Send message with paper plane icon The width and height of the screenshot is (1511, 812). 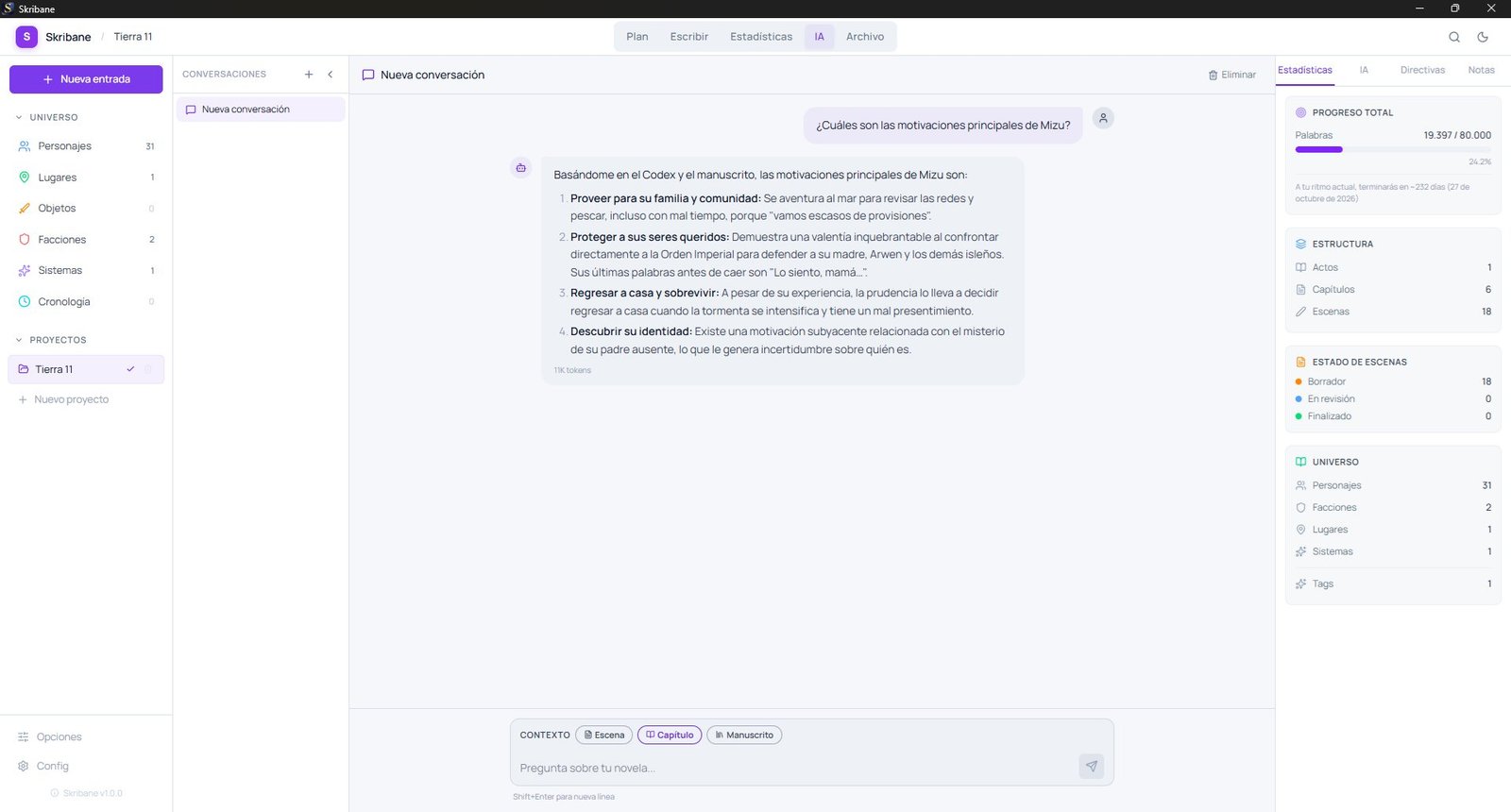(x=1091, y=766)
